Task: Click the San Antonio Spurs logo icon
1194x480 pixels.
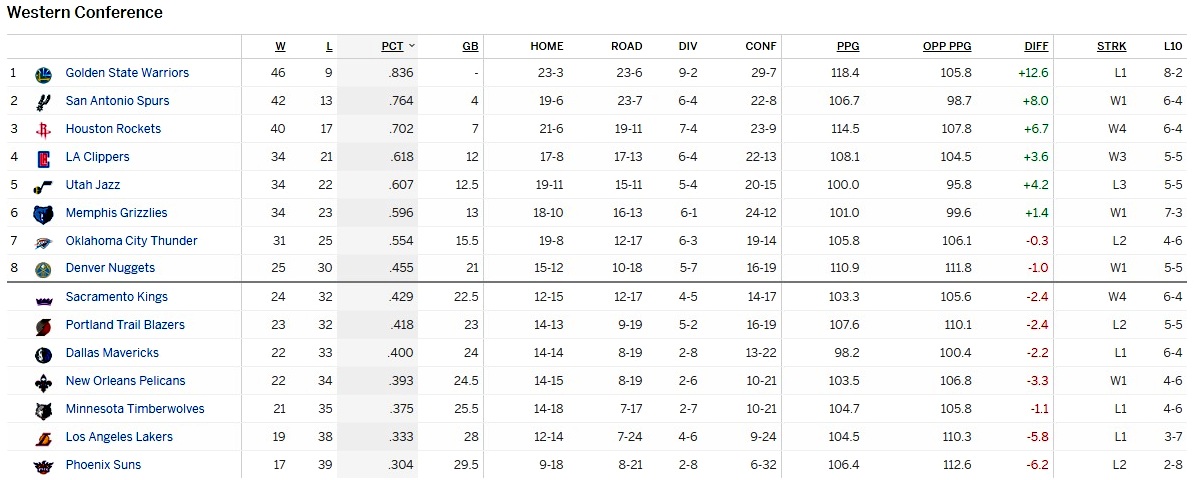Action: tap(43, 101)
